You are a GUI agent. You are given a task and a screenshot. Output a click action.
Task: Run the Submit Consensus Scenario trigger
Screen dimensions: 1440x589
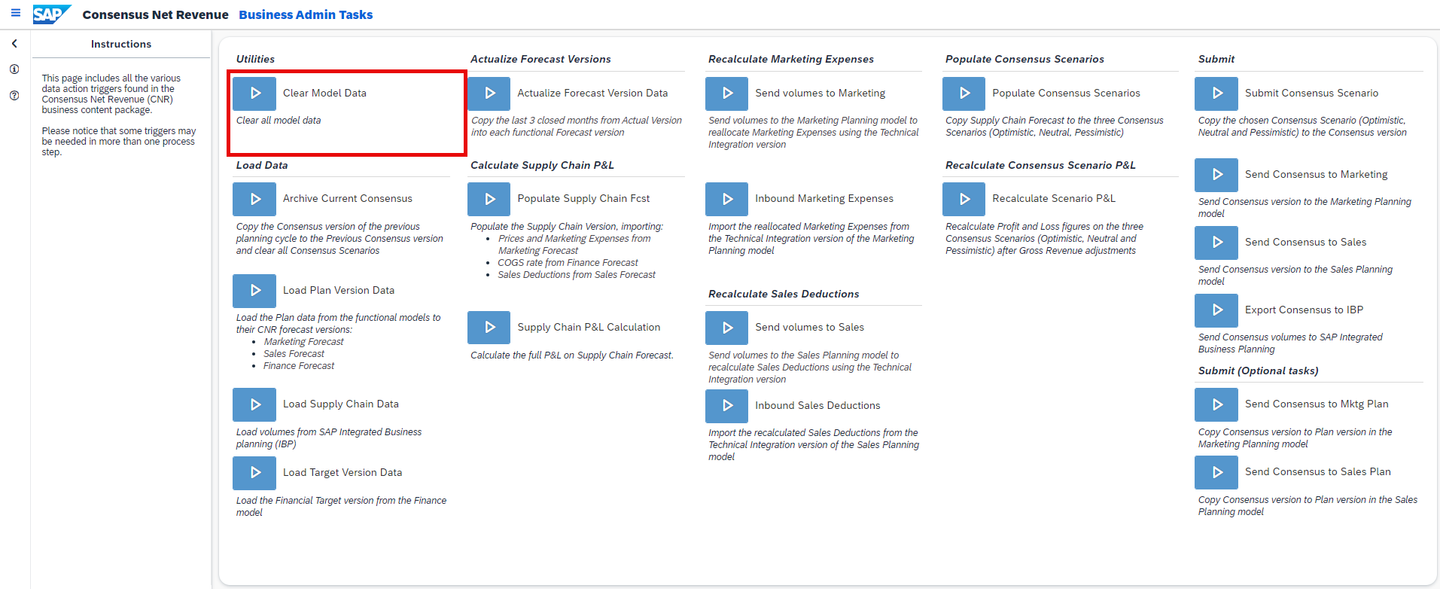[1217, 93]
